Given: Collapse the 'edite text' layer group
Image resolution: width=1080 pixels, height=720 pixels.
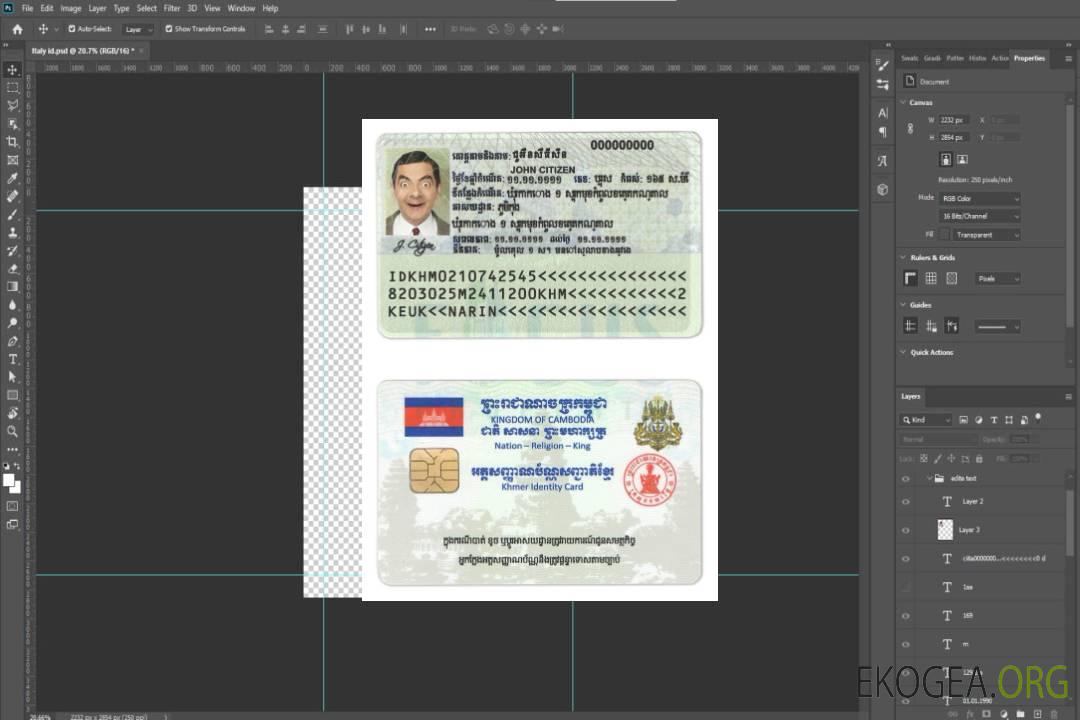Looking at the screenshot, I should pos(928,478).
